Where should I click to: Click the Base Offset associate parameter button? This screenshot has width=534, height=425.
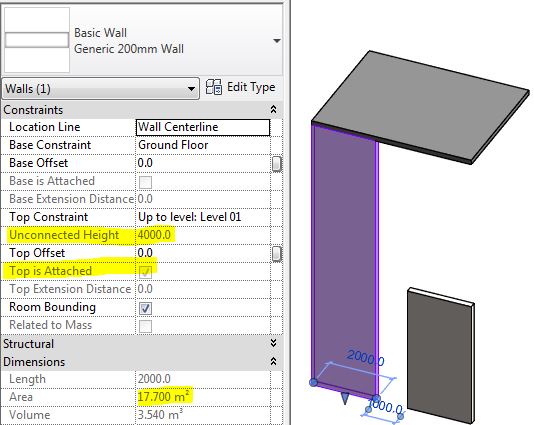pyautogui.click(x=277, y=163)
